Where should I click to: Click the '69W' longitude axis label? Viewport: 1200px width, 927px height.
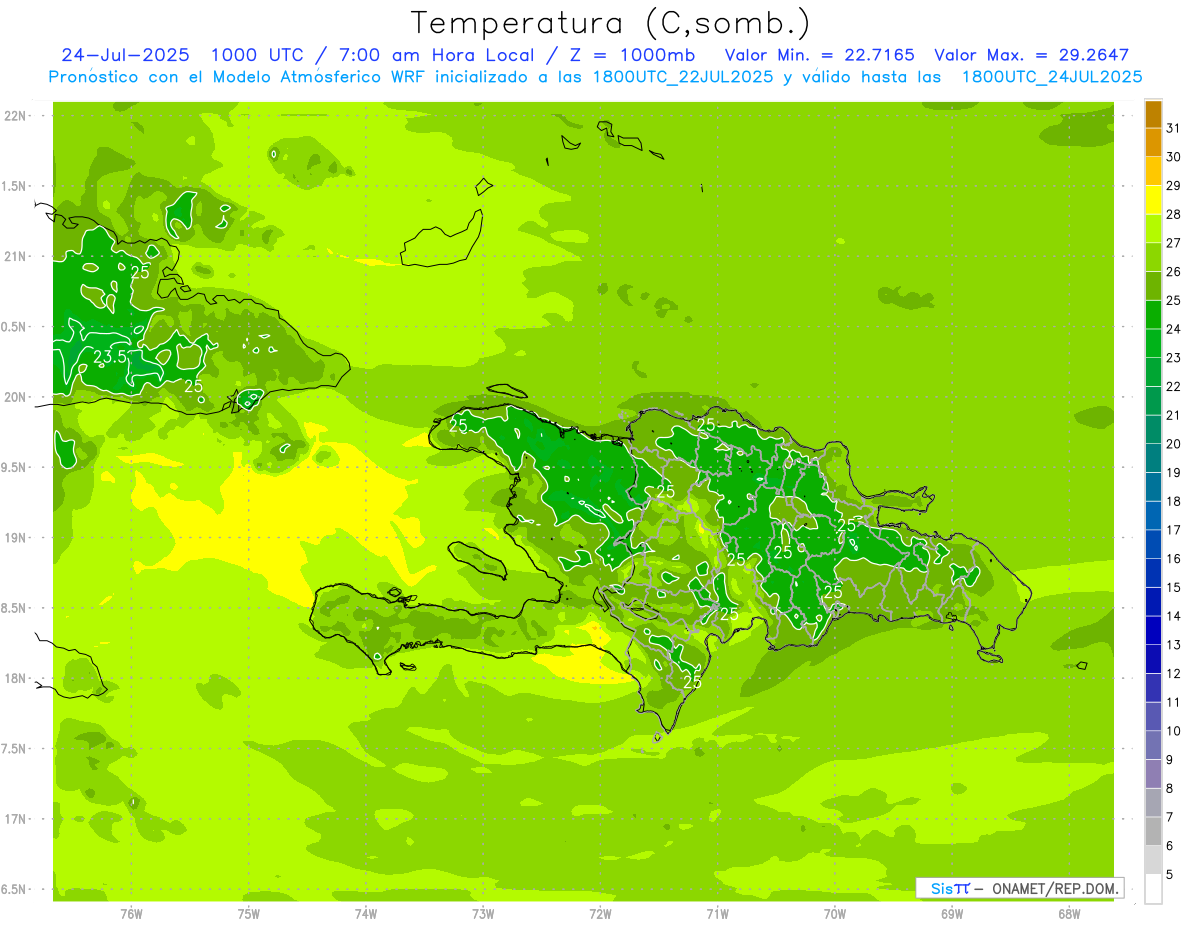(x=952, y=914)
